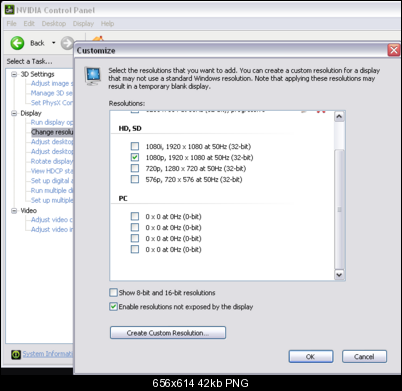Screen dimensions: 402x391
Task: Select Set PhysX Configuration tree item
Action: point(52,103)
